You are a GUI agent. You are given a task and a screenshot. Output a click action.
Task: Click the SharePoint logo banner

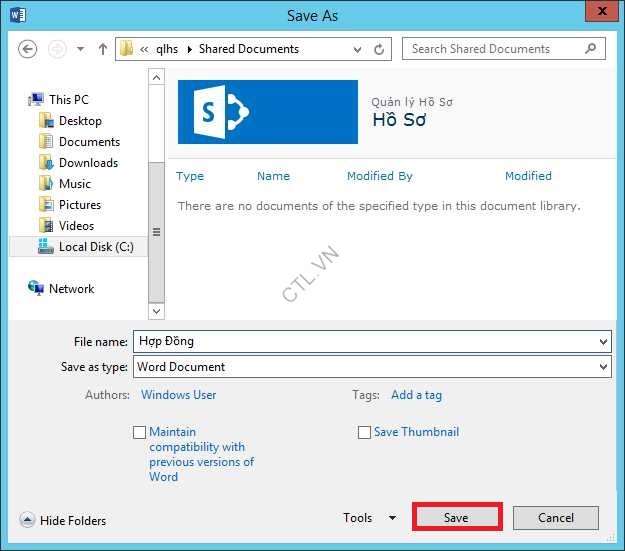tap(268, 112)
